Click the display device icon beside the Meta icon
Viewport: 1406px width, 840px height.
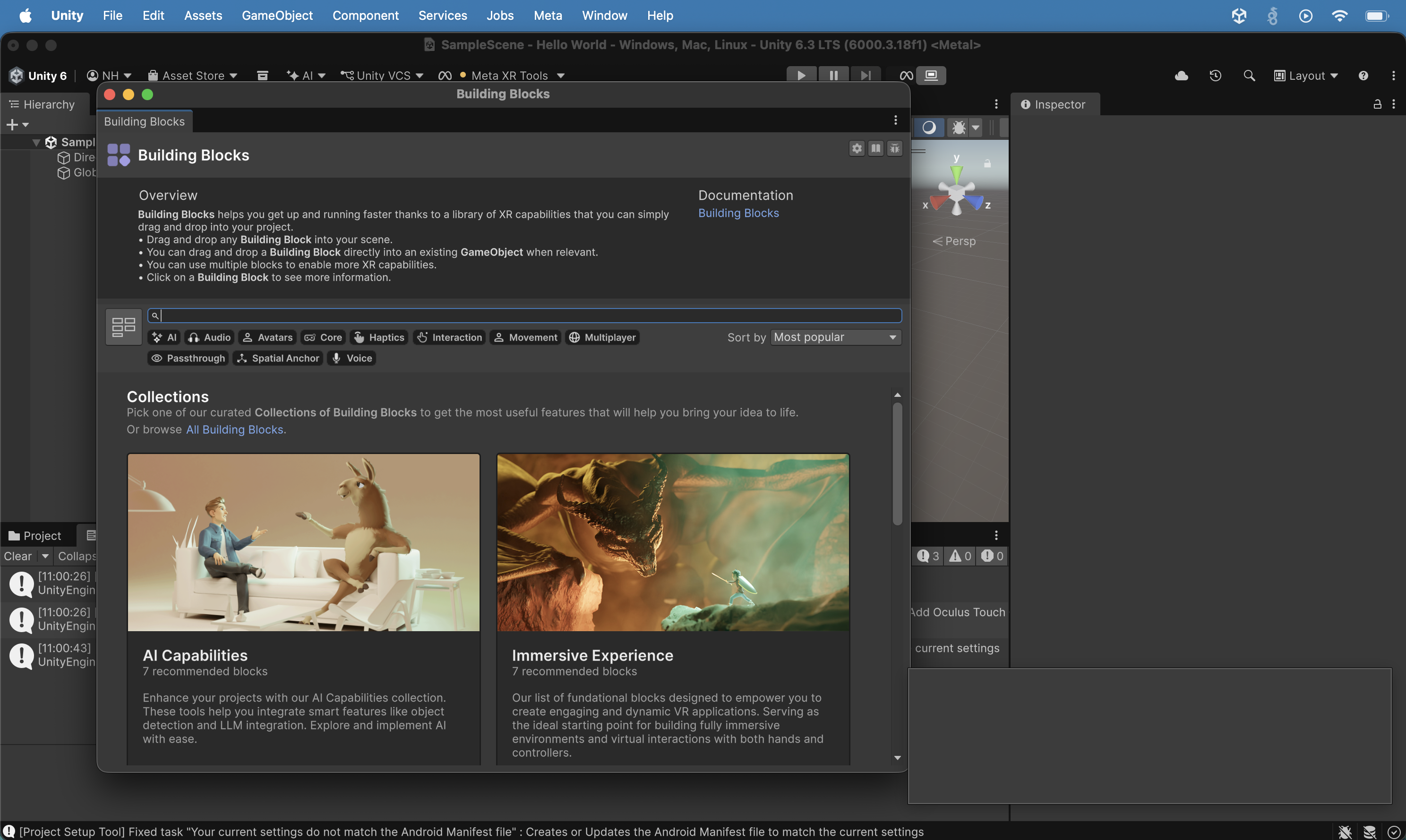931,75
